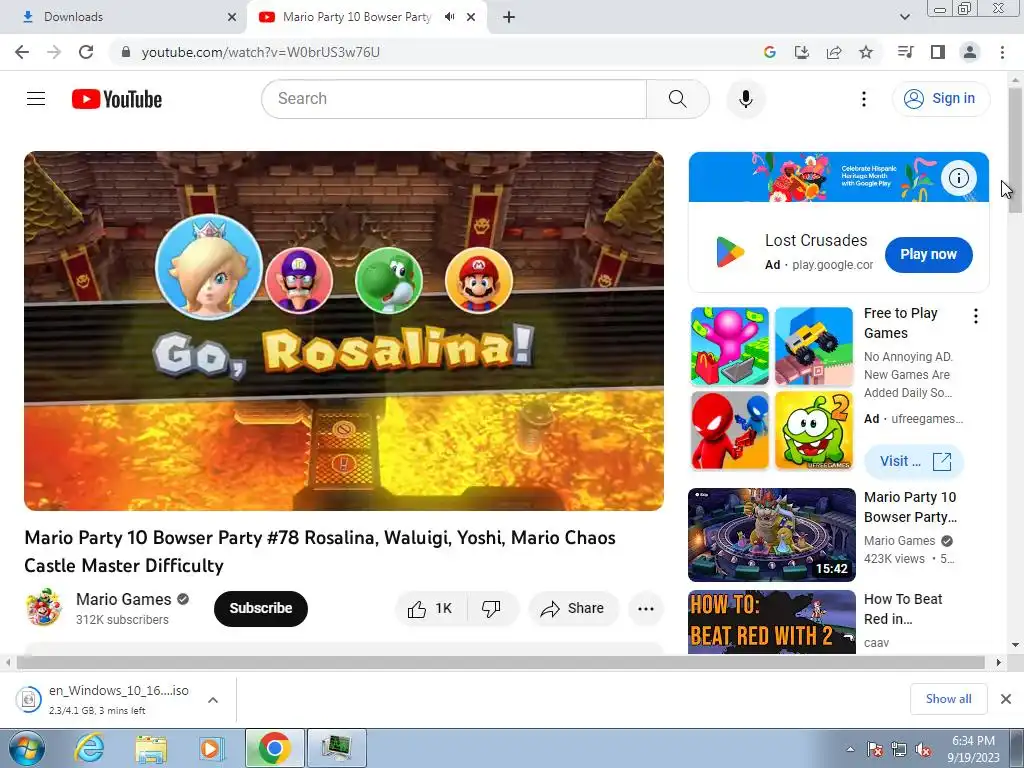Expand the tab search dropdown
Viewport: 1024px width, 768px height.
coord(904,17)
